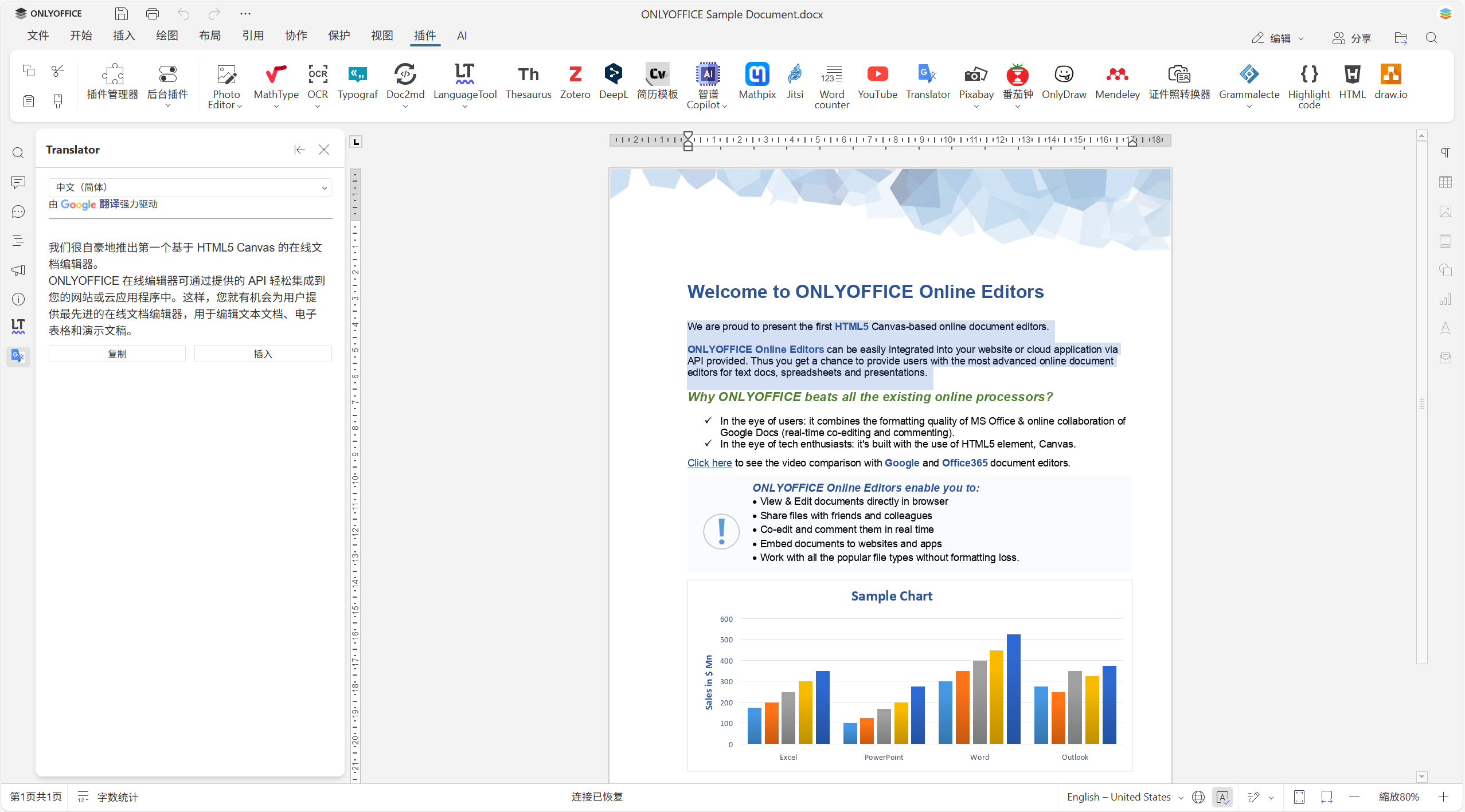The height and width of the screenshot is (812, 1465).
Task: Click the tab stop selector 'L' box
Action: (x=356, y=142)
